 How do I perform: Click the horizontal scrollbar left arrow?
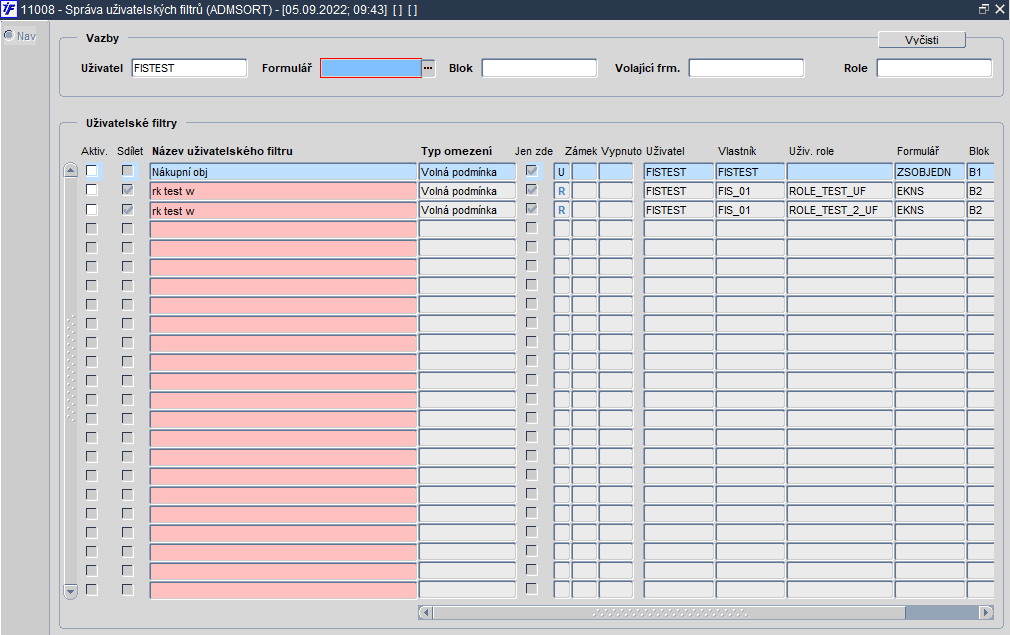(x=426, y=612)
